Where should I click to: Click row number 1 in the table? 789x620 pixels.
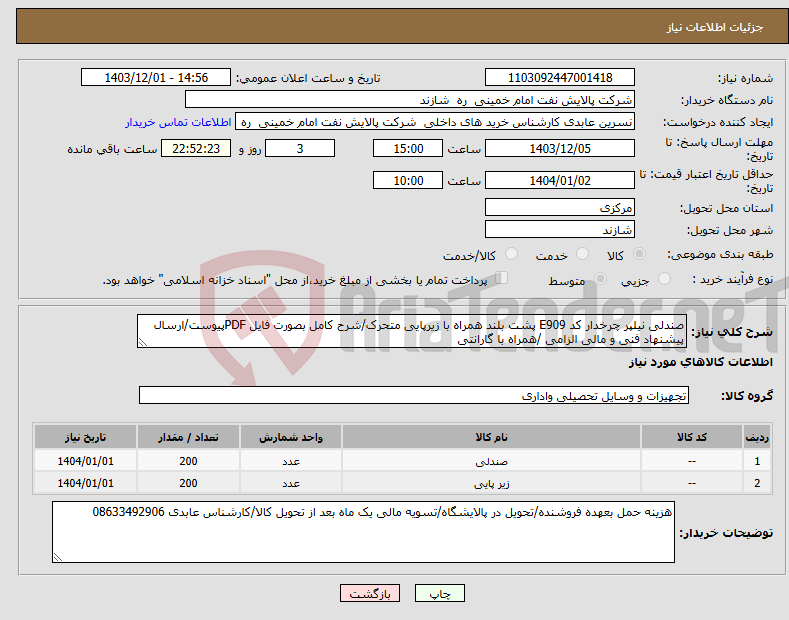[x=757, y=460]
